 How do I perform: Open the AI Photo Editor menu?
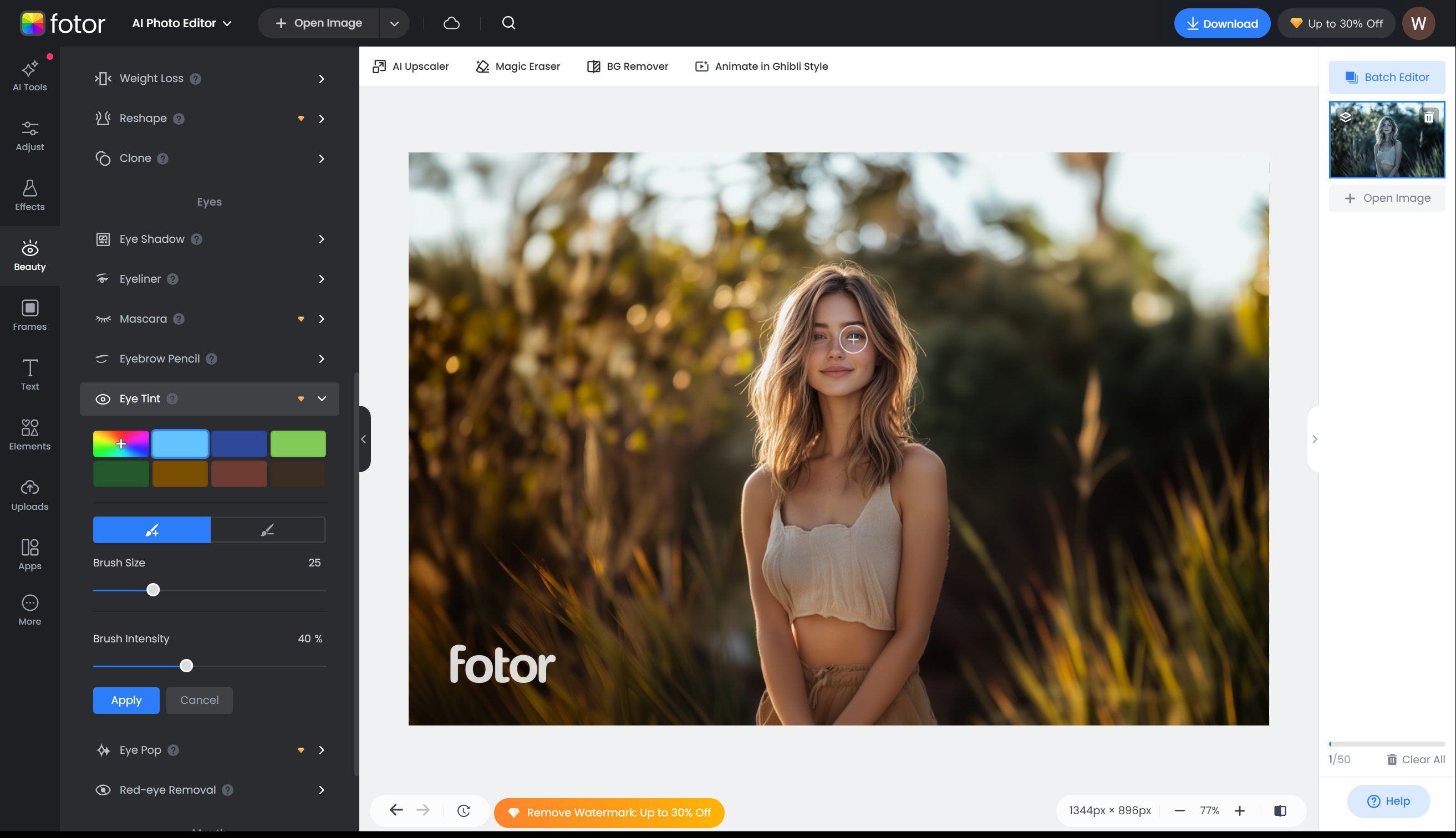click(x=181, y=23)
